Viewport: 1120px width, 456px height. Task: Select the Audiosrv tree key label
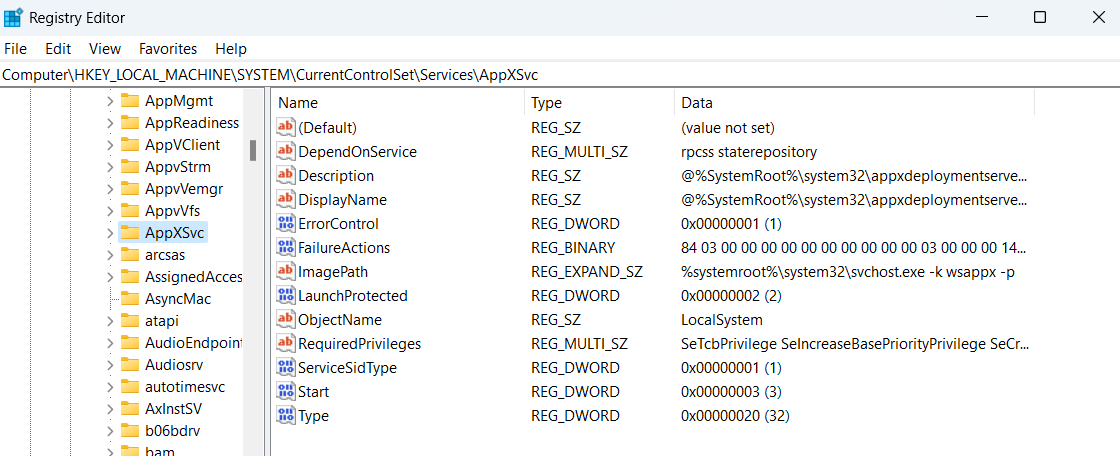tap(174, 365)
